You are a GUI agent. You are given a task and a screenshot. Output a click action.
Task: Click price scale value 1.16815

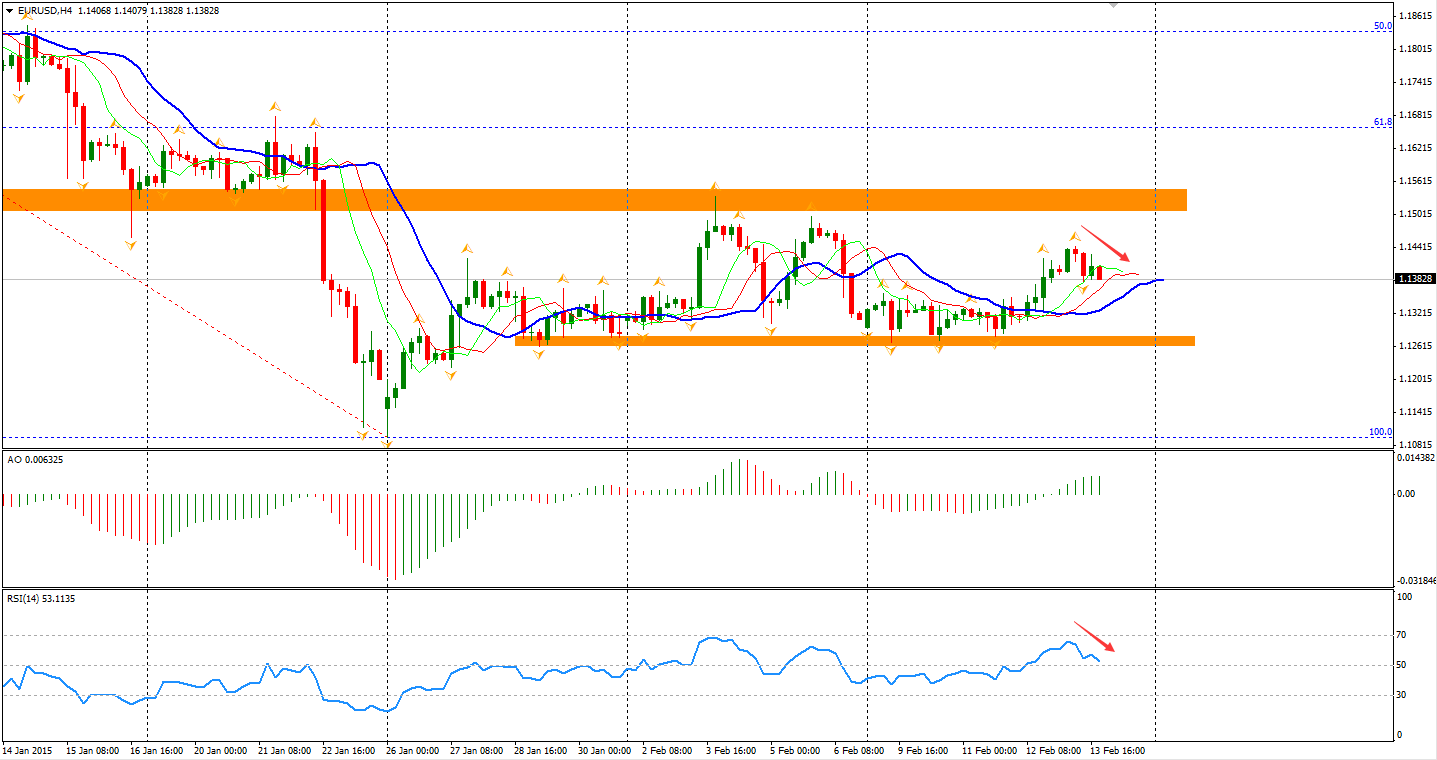point(1416,115)
